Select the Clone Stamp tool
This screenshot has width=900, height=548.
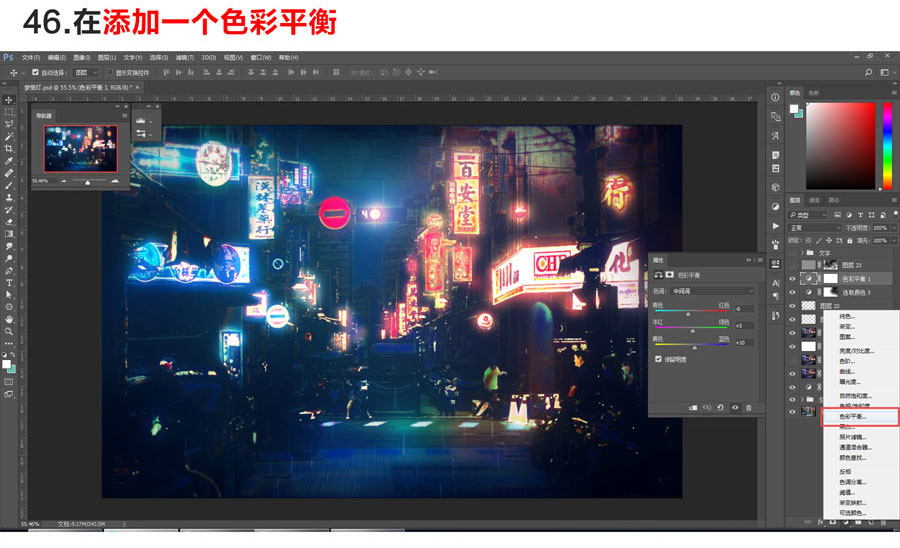click(9, 197)
